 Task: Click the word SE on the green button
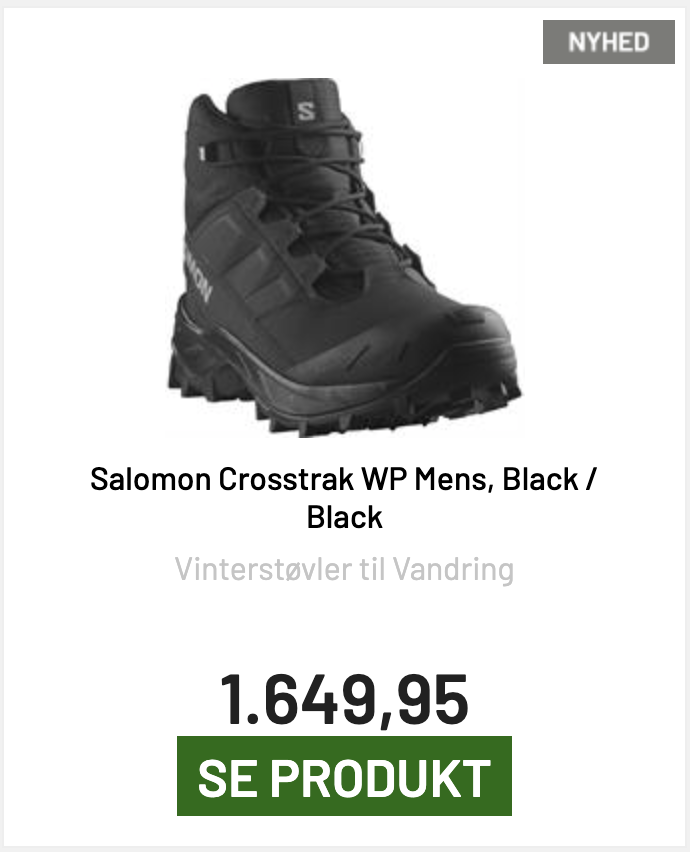click(x=228, y=777)
